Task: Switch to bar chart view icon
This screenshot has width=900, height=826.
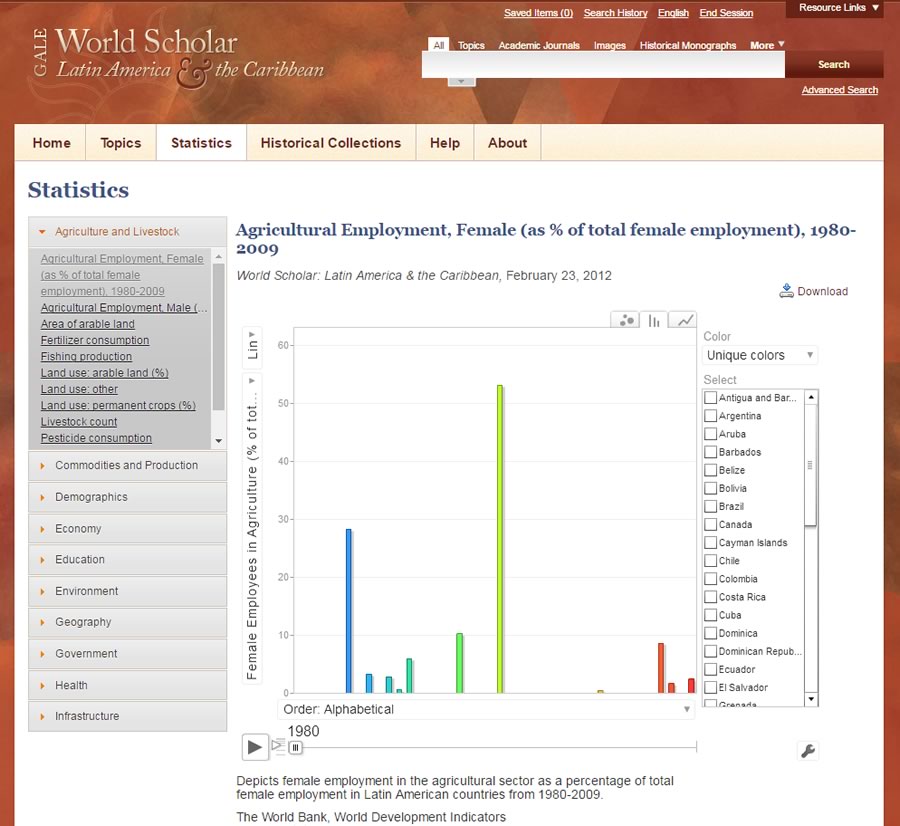Action: [x=654, y=320]
